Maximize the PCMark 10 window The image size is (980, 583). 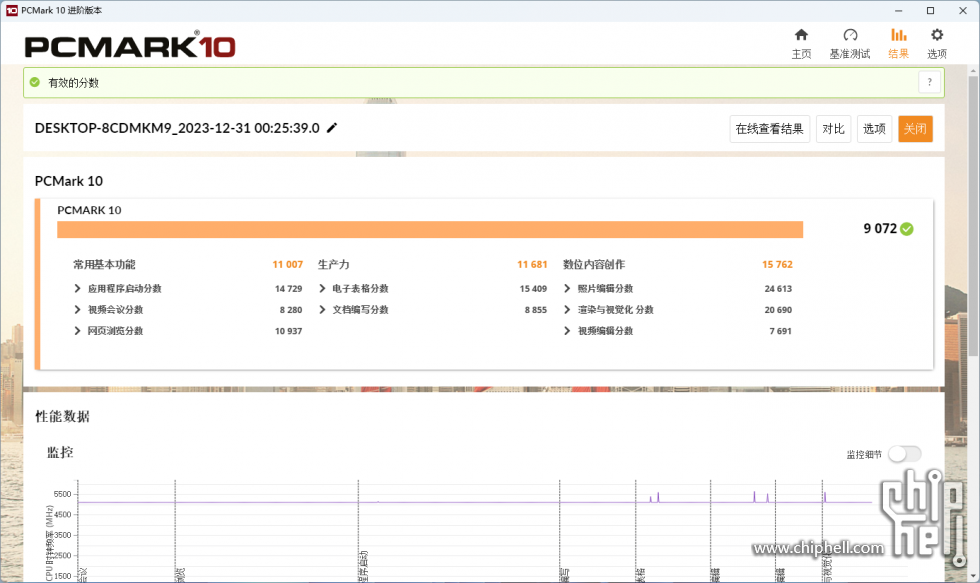[x=930, y=11]
